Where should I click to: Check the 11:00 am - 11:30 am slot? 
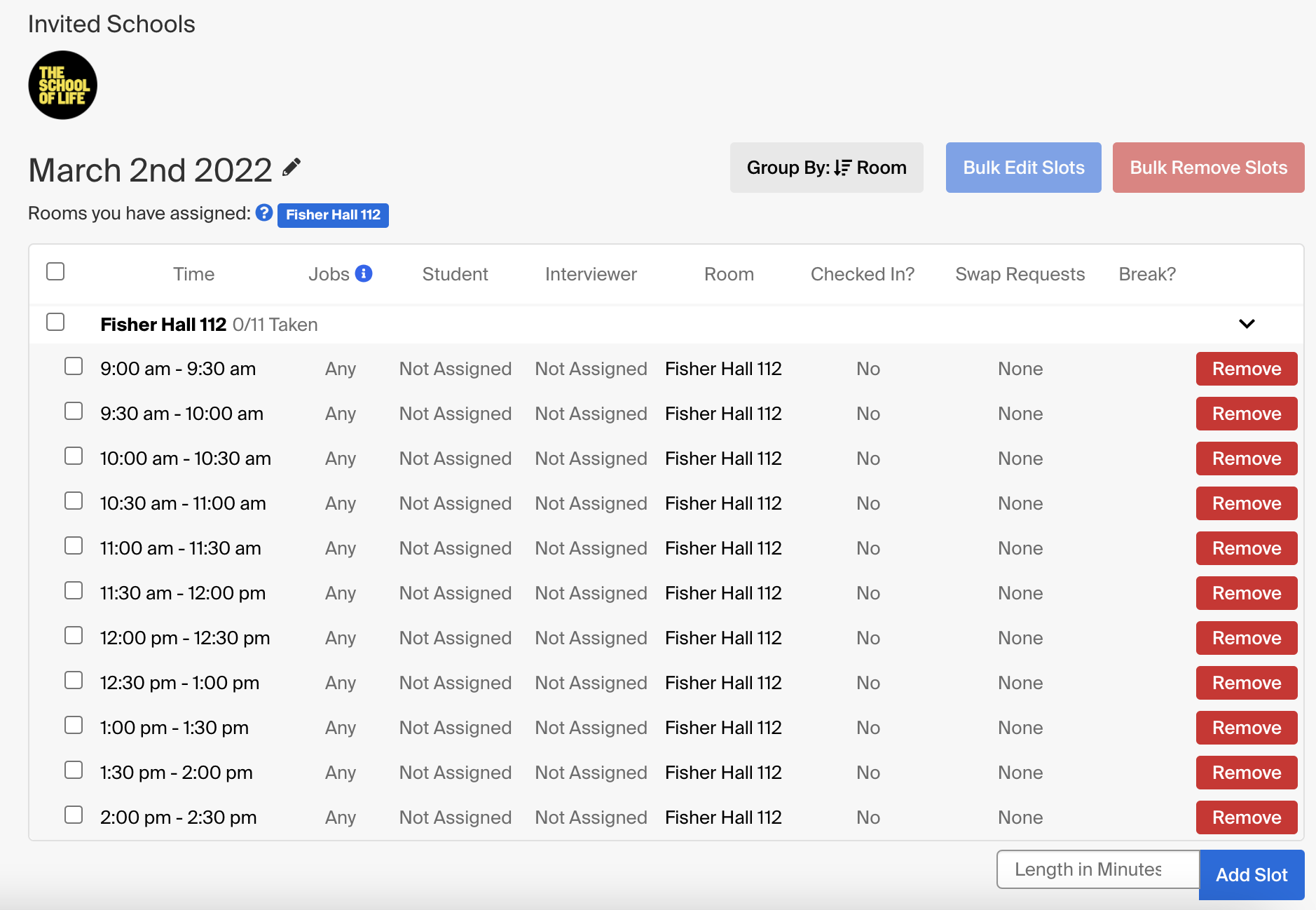(x=74, y=545)
